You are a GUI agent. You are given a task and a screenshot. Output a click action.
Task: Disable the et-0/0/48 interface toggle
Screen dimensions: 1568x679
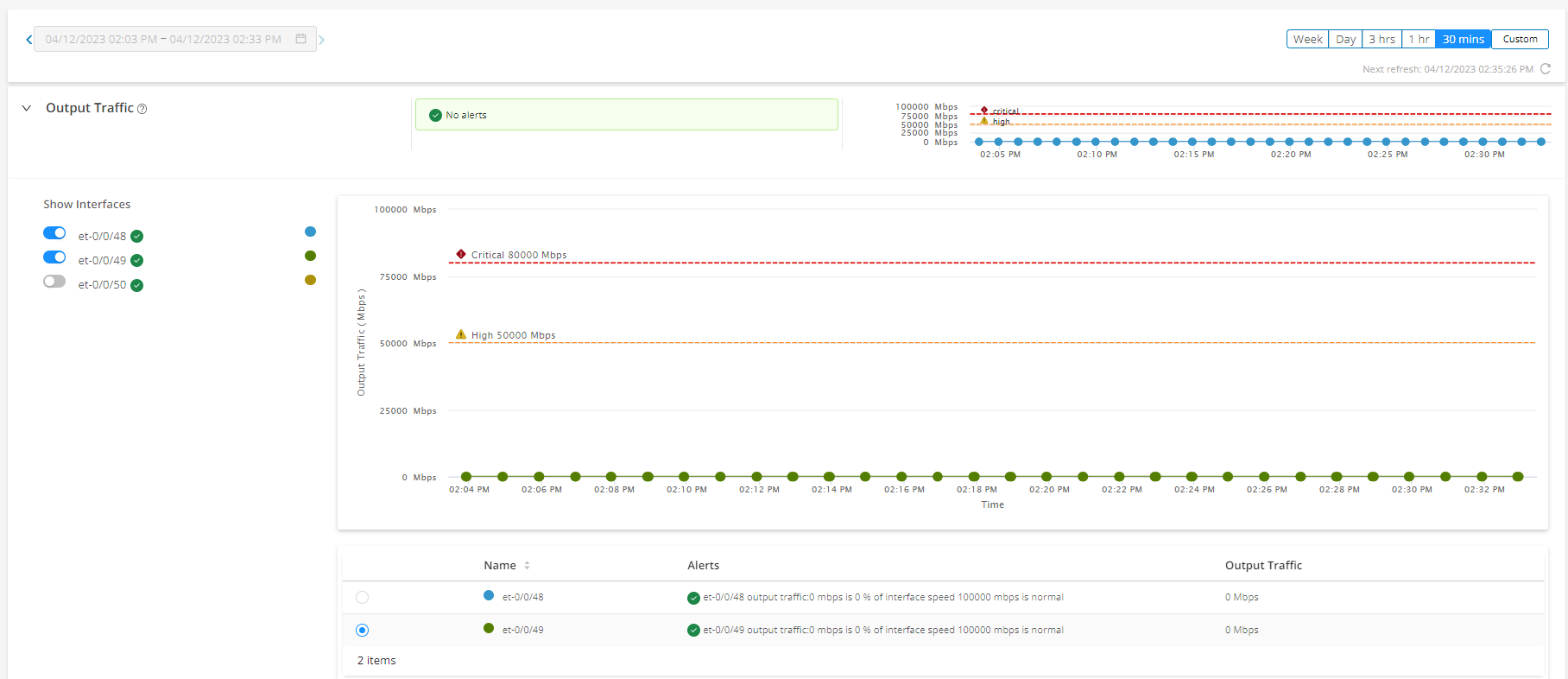coord(54,233)
